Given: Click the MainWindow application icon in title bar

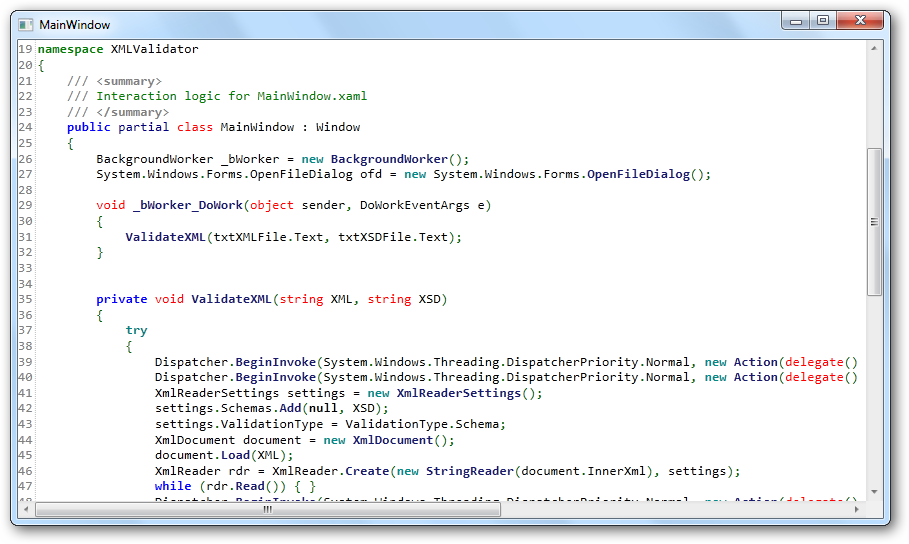Looking at the screenshot, I should tap(25, 25).
